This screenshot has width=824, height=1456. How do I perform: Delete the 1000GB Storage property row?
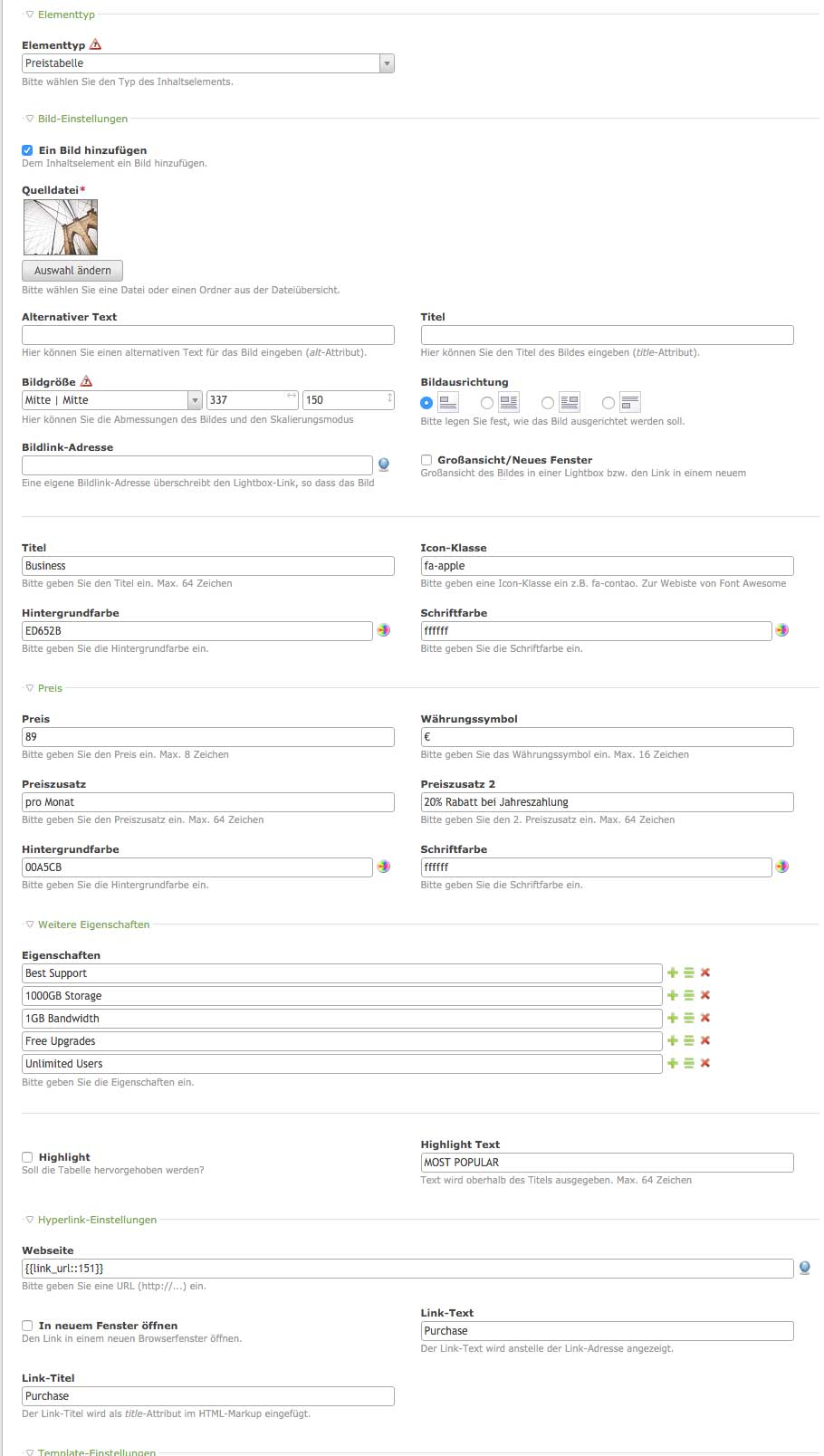pos(705,995)
